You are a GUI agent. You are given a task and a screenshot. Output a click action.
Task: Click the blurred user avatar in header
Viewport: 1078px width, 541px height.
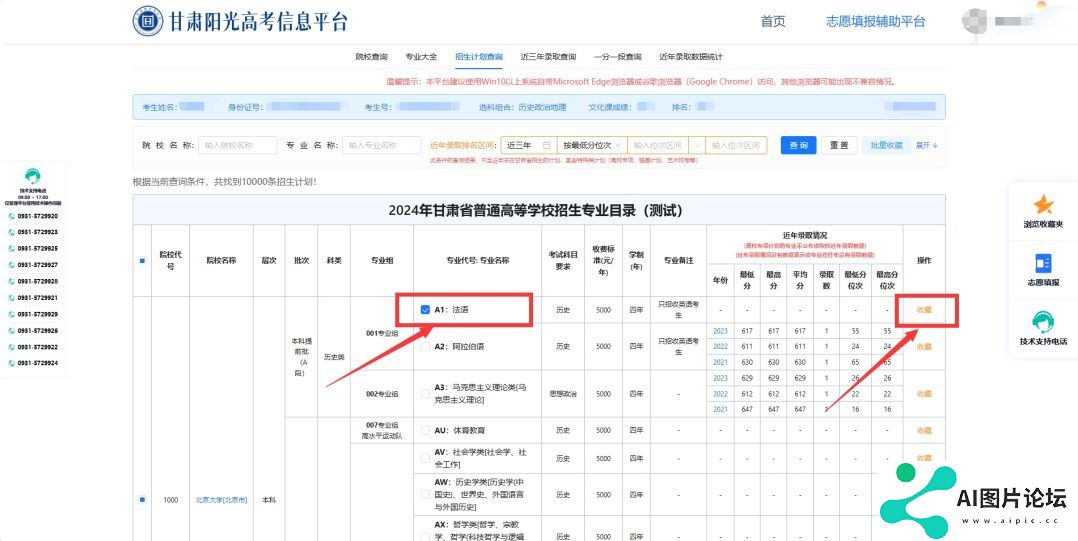[x=976, y=21]
